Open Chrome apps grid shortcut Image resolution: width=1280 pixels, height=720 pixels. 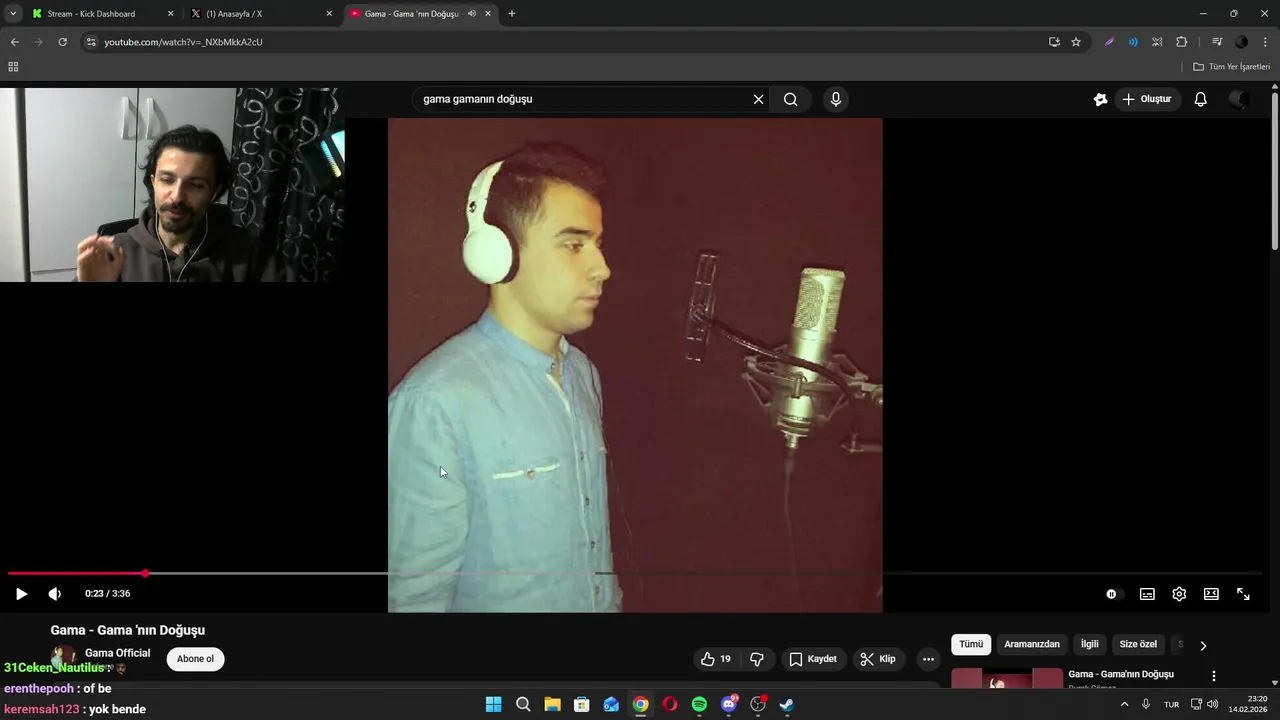click(13, 67)
